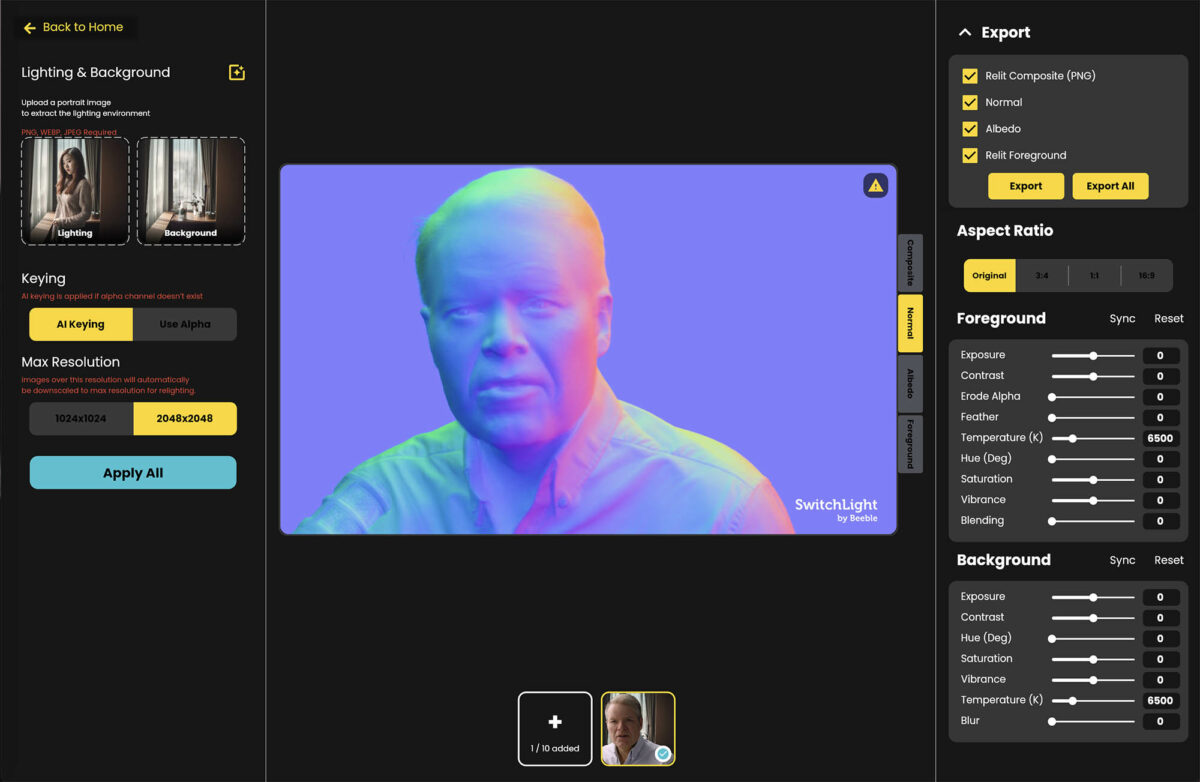Select the 16:9 aspect ratio
Image resolution: width=1200 pixels, height=782 pixels.
pyautogui.click(x=1145, y=276)
